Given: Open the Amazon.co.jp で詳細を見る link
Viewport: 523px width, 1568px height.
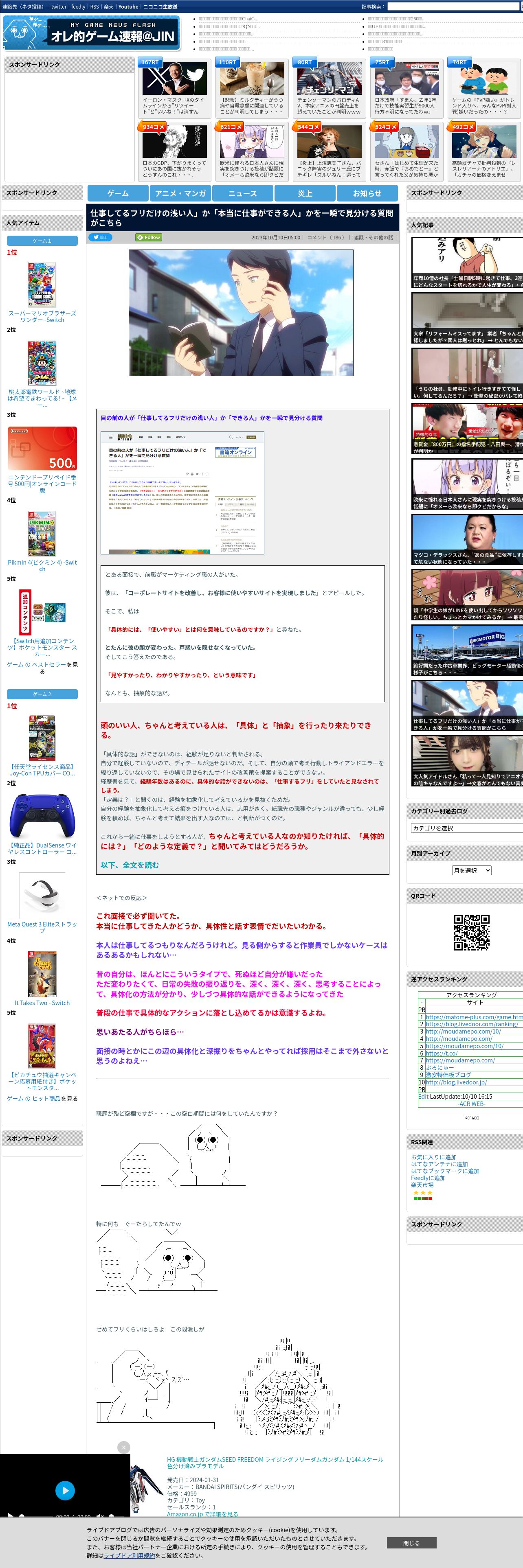Looking at the screenshot, I should [202, 1514].
